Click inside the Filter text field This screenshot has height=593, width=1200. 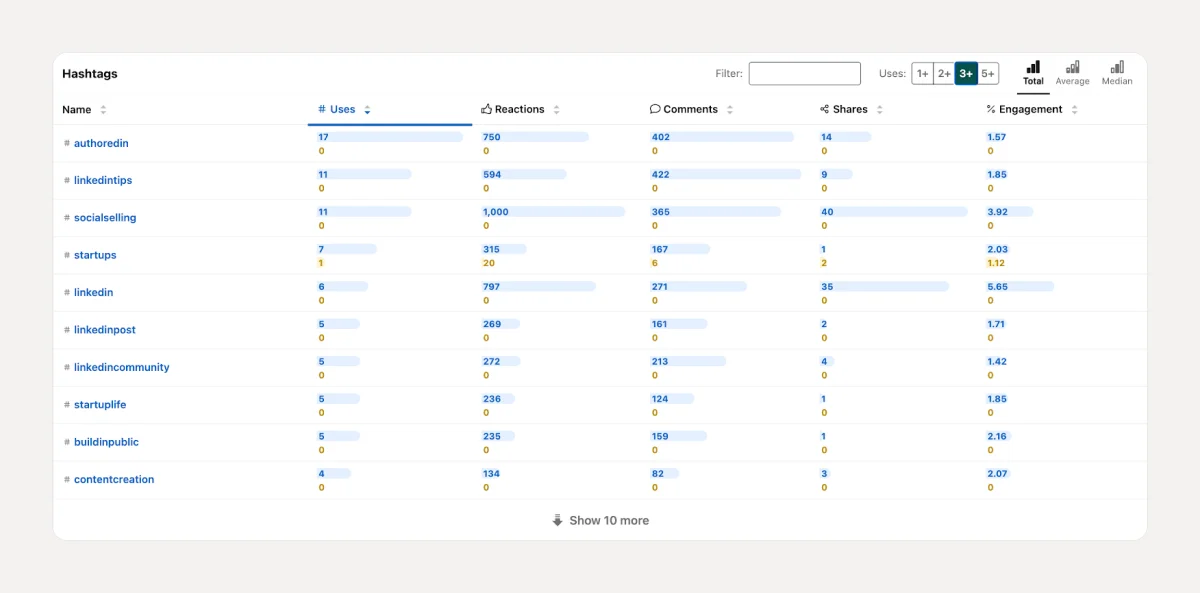click(x=804, y=73)
